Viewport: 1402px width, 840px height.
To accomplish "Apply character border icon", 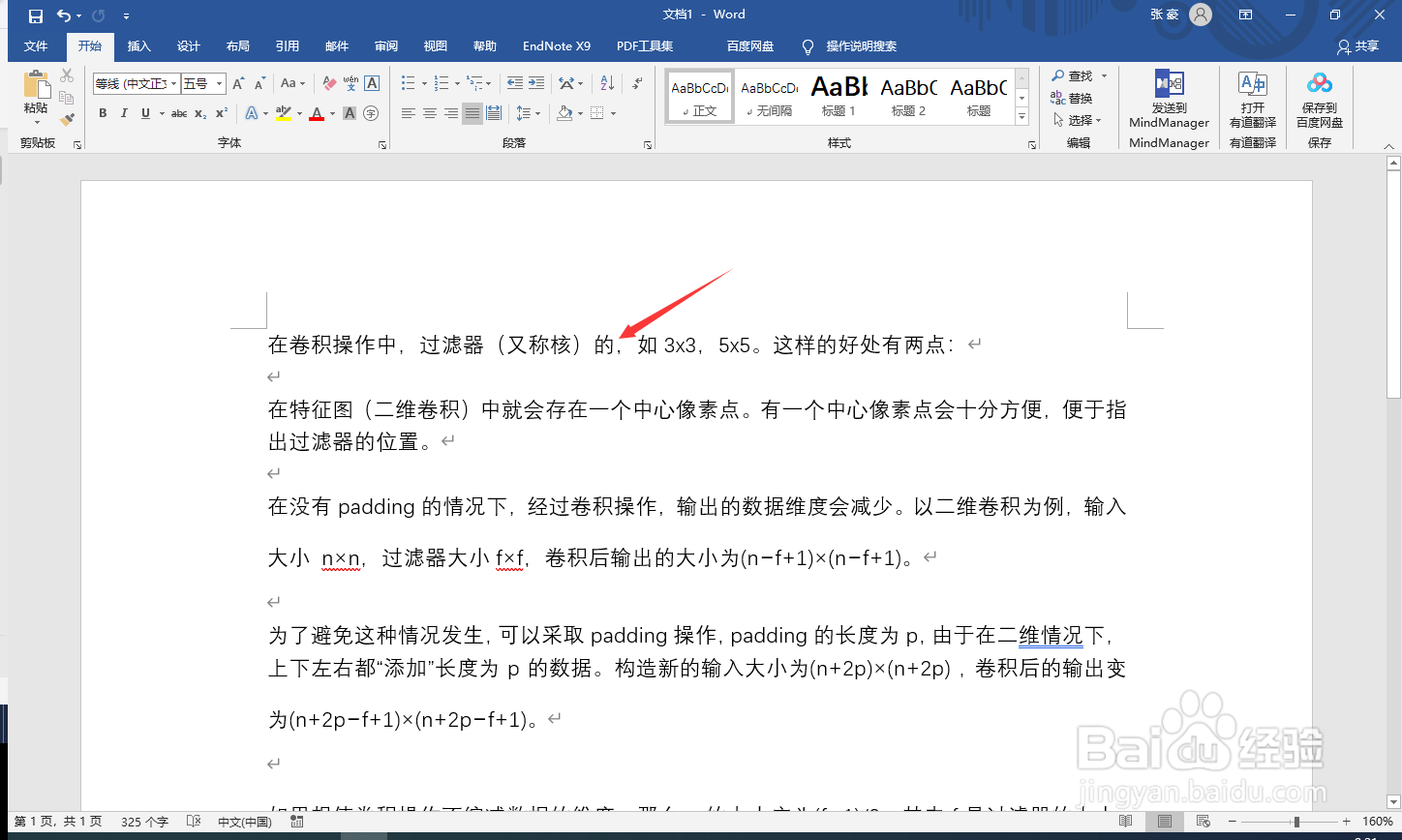I will (372, 84).
